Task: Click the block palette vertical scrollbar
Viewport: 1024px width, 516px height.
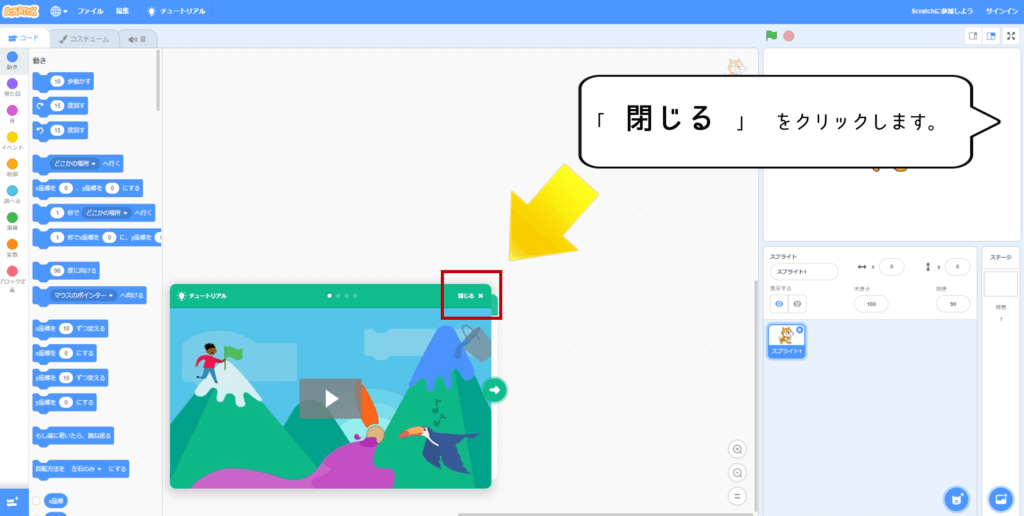Action: tap(157, 80)
